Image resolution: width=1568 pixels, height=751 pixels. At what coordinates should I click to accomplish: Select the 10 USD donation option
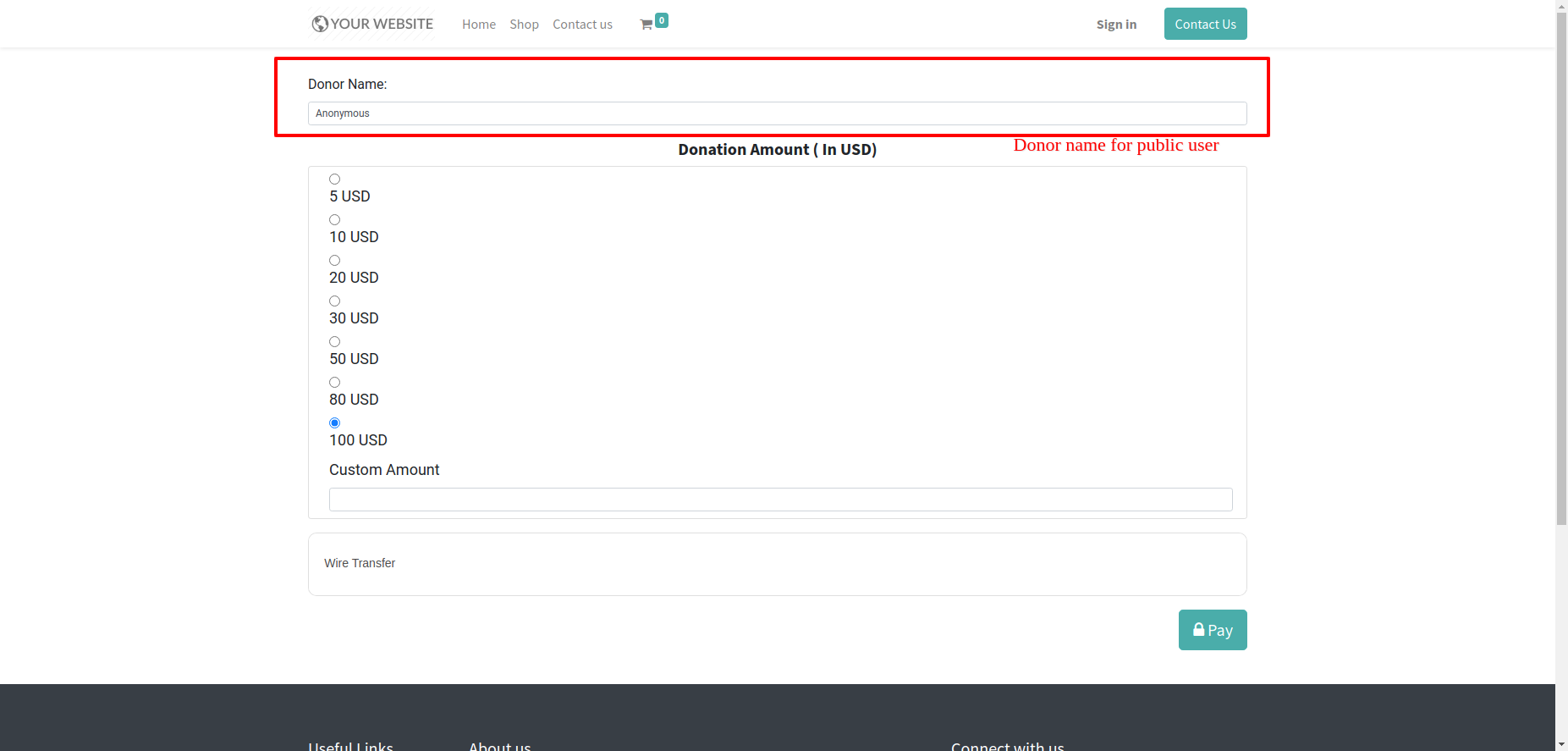(335, 220)
